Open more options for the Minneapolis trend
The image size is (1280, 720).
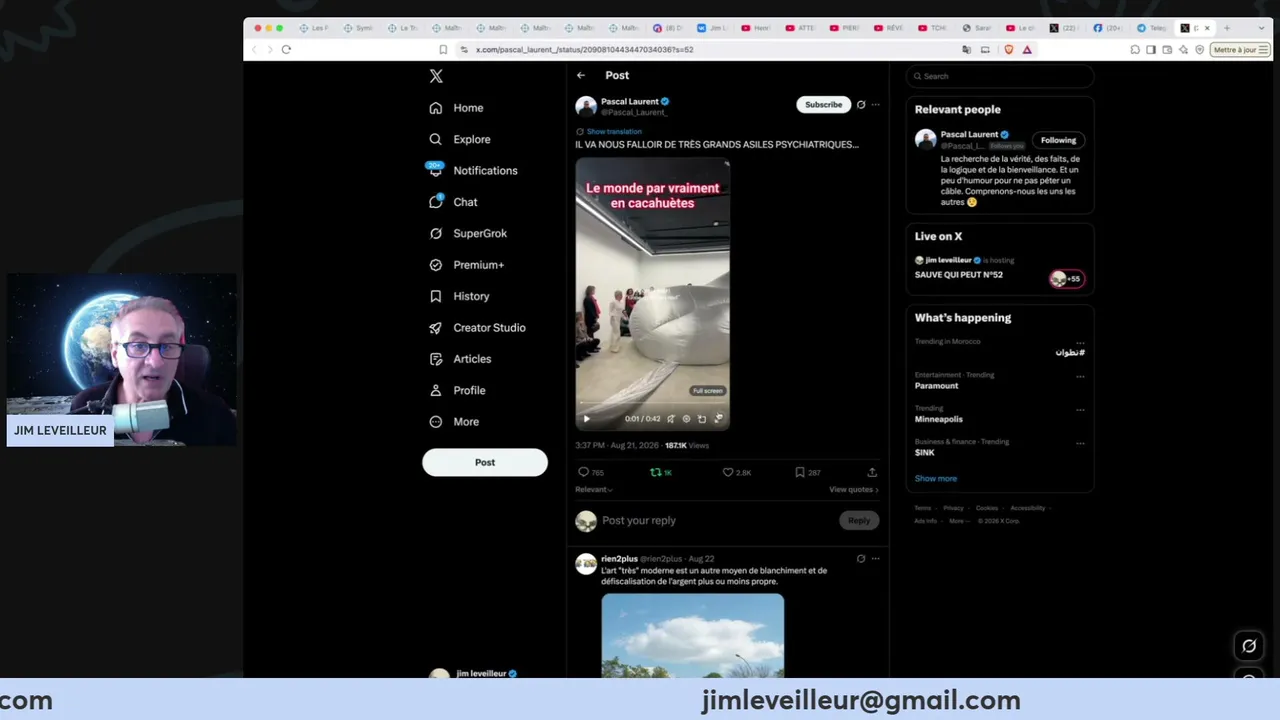(1080, 410)
